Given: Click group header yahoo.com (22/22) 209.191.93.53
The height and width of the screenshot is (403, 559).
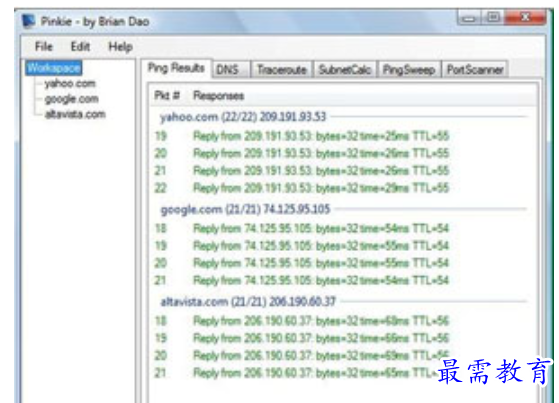Looking at the screenshot, I should (x=243, y=117).
